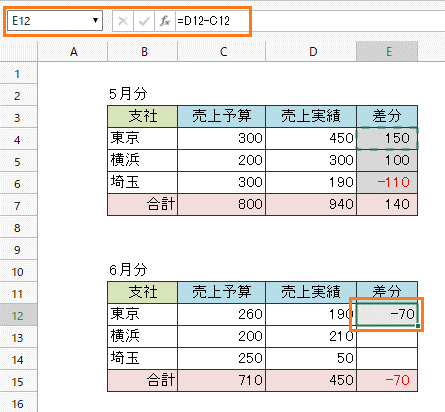This screenshot has width=445, height=412.
Task: Click 東京 cell in row 12
Action: (x=143, y=314)
